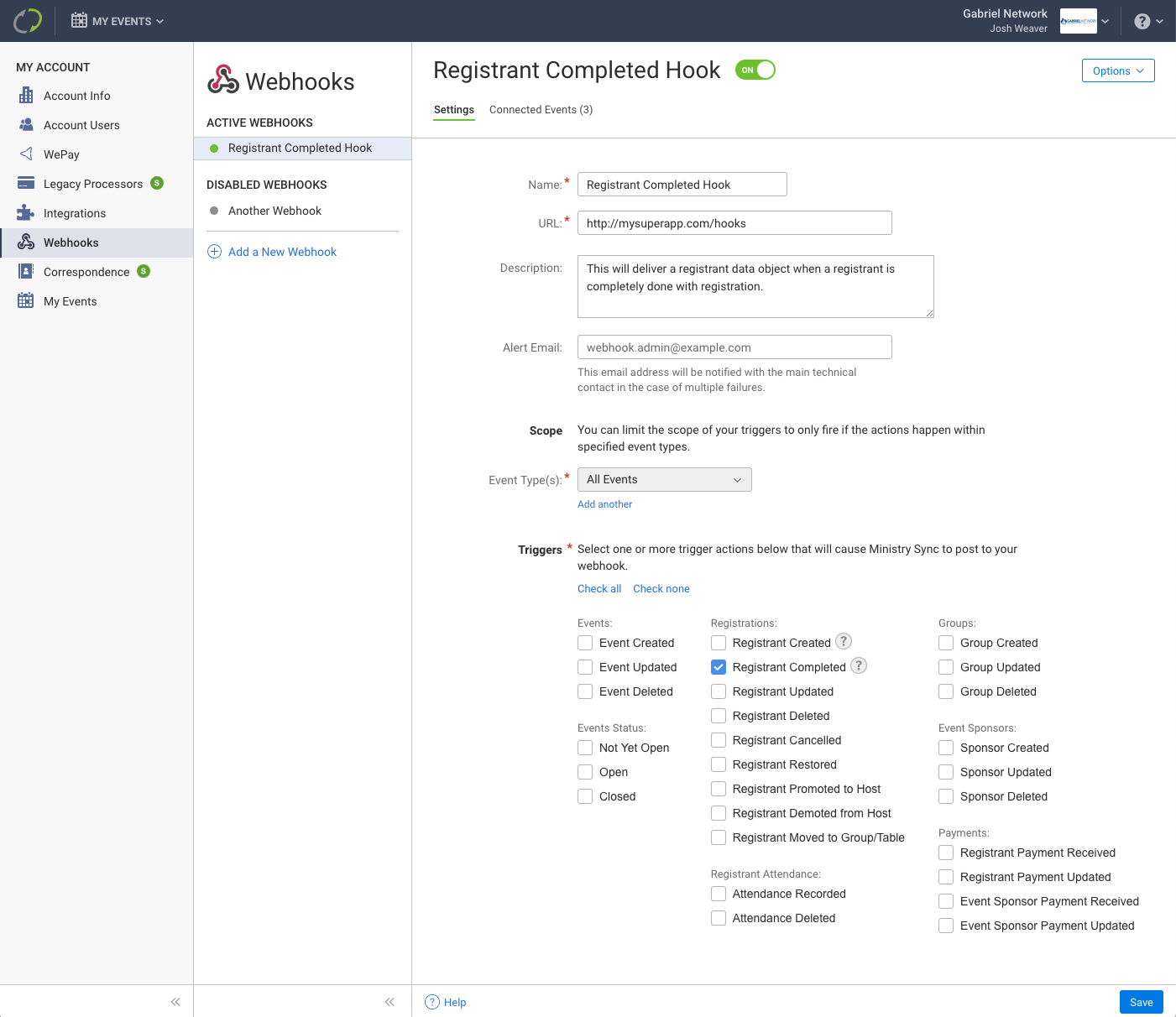
Task: Click into the Name input field
Action: pyautogui.click(x=682, y=185)
